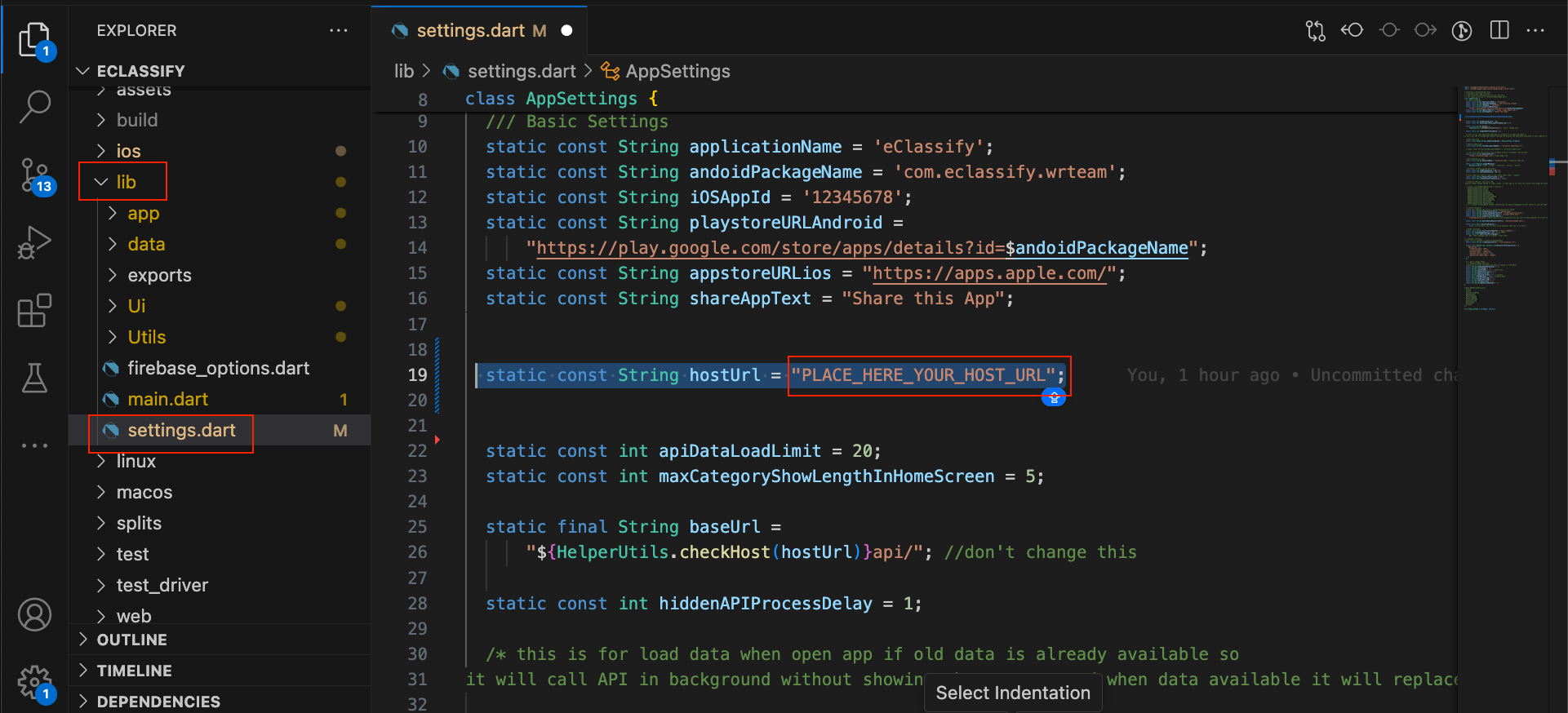This screenshot has height=713, width=1568.
Task: Open the Search view in activity bar
Action: (34, 106)
